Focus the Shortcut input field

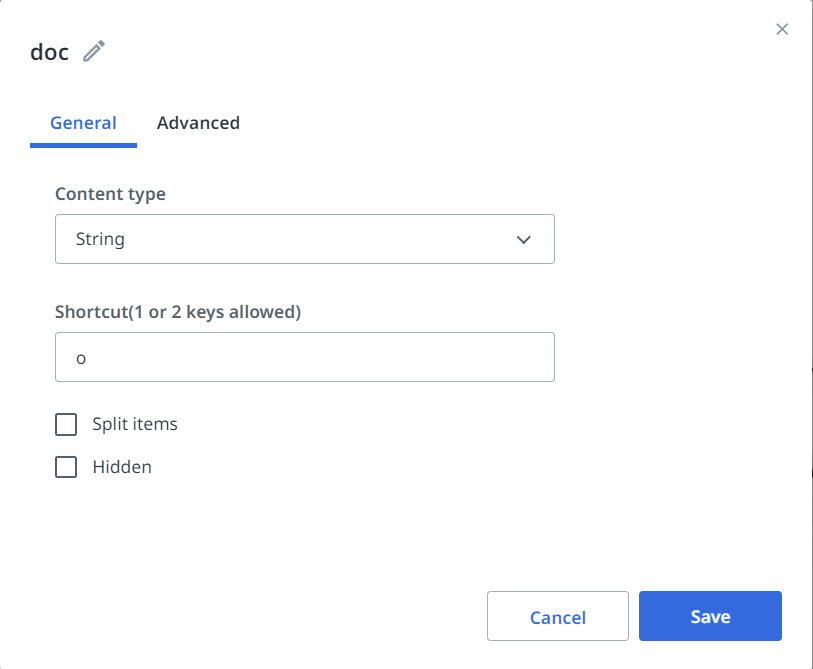click(304, 357)
